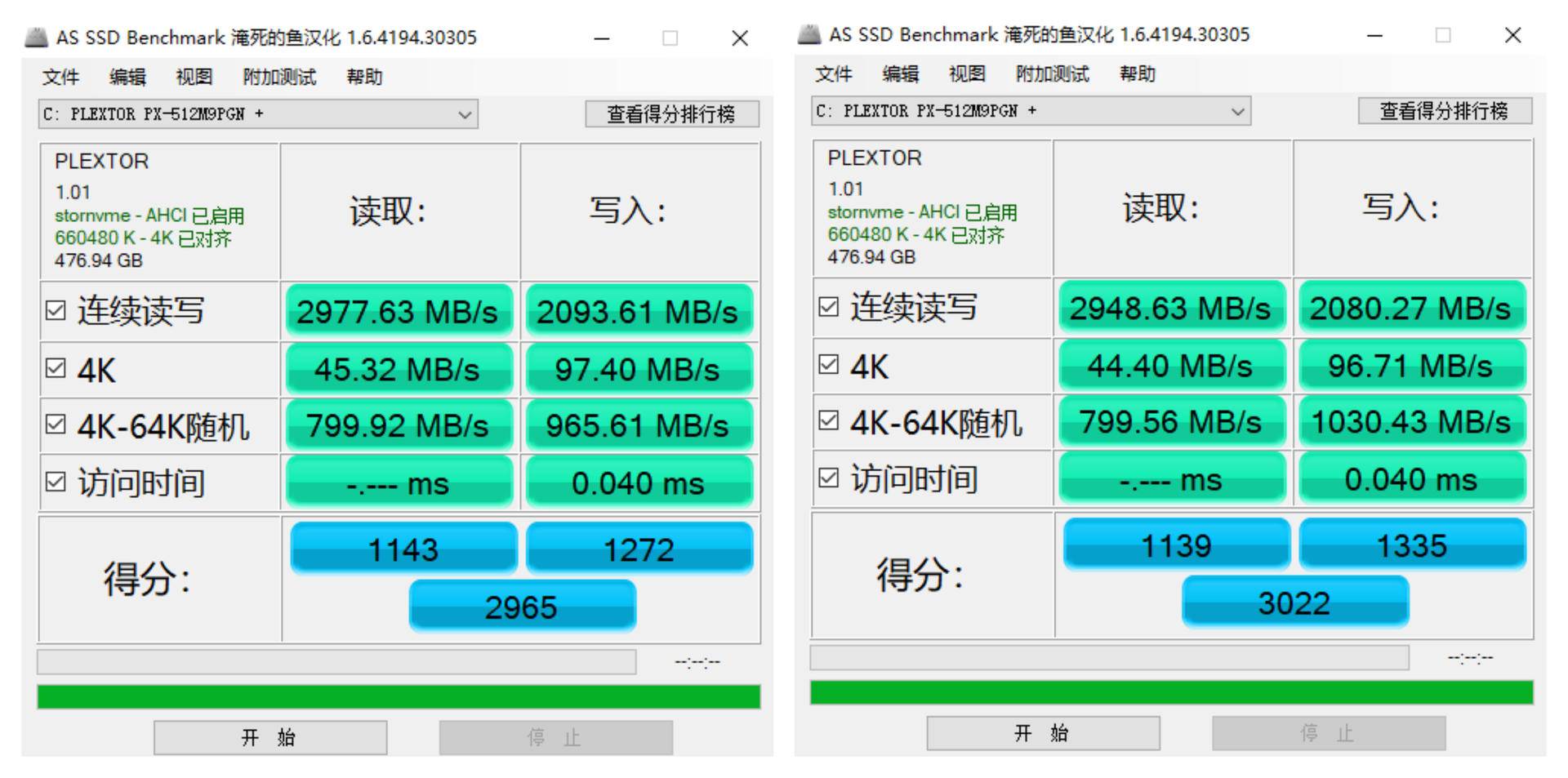Open 附加测试 menu in left window
Image resolution: width=1568 pixels, height=778 pixels.
coord(279,77)
